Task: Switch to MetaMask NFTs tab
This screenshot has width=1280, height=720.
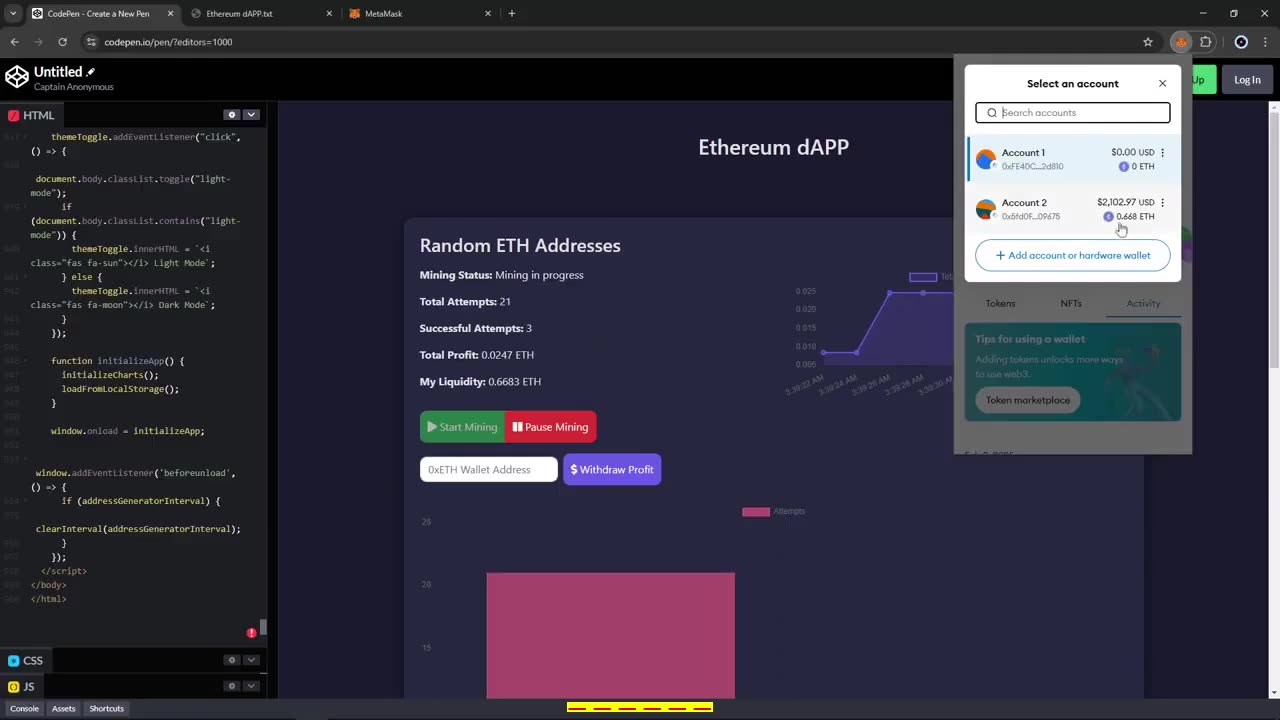Action: pyautogui.click(x=1071, y=304)
